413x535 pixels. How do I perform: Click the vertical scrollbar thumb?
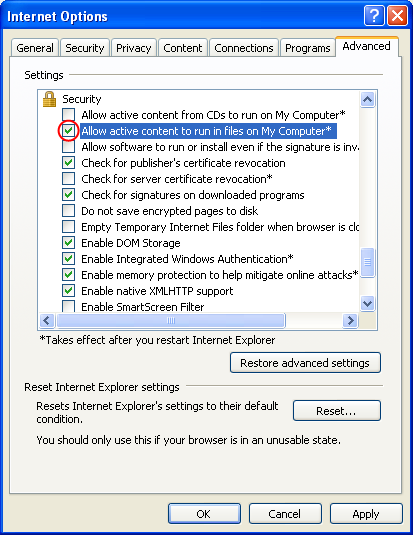click(367, 262)
